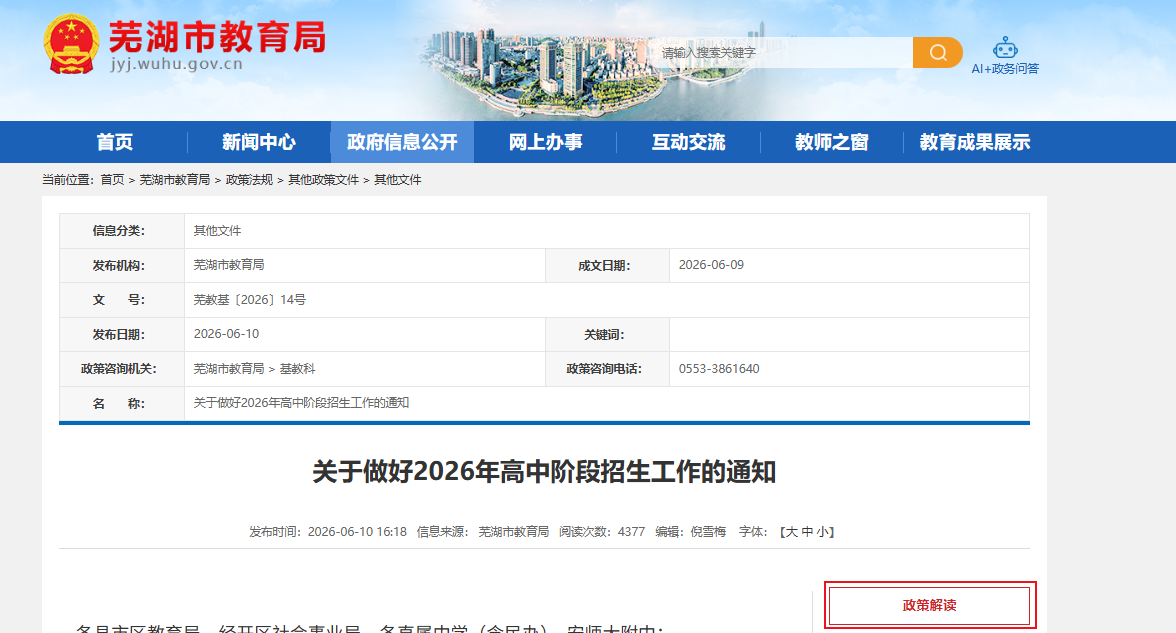
Task: Open the 互动交流 navigation item
Action: click(688, 142)
